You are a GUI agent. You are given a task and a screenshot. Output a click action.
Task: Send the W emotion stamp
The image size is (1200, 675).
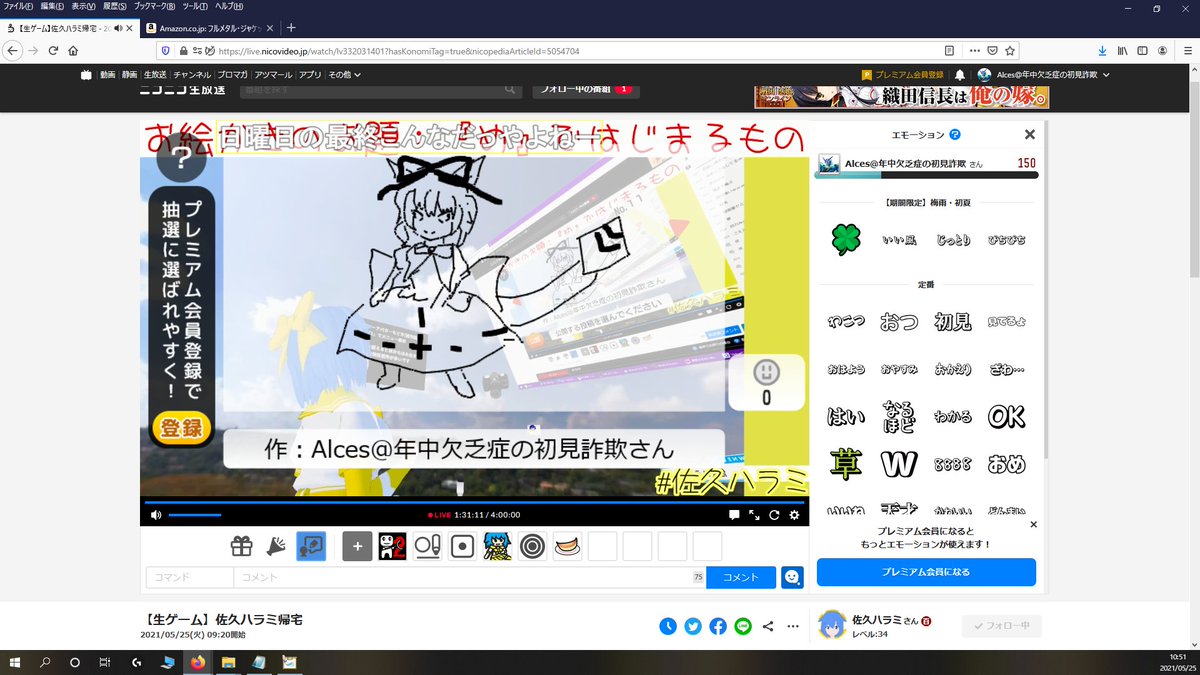click(x=899, y=464)
